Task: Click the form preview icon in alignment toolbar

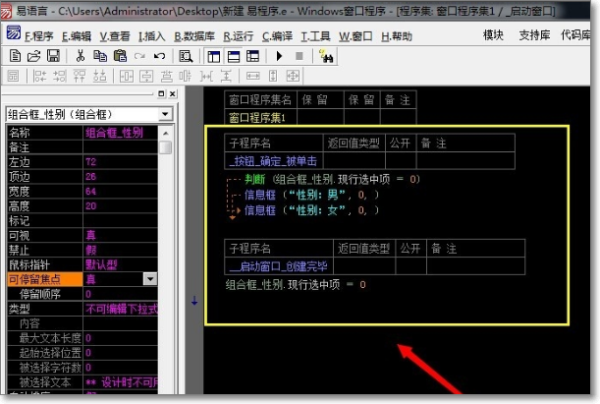Action: (13, 76)
